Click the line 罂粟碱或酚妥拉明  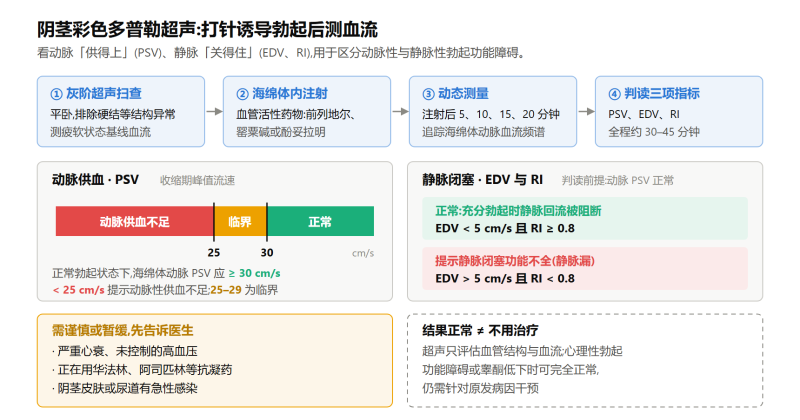(x=281, y=132)
